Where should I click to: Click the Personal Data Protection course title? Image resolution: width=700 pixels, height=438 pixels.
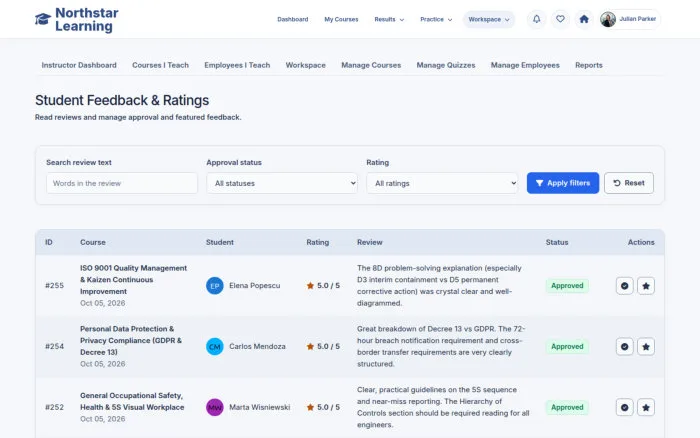pos(131,340)
